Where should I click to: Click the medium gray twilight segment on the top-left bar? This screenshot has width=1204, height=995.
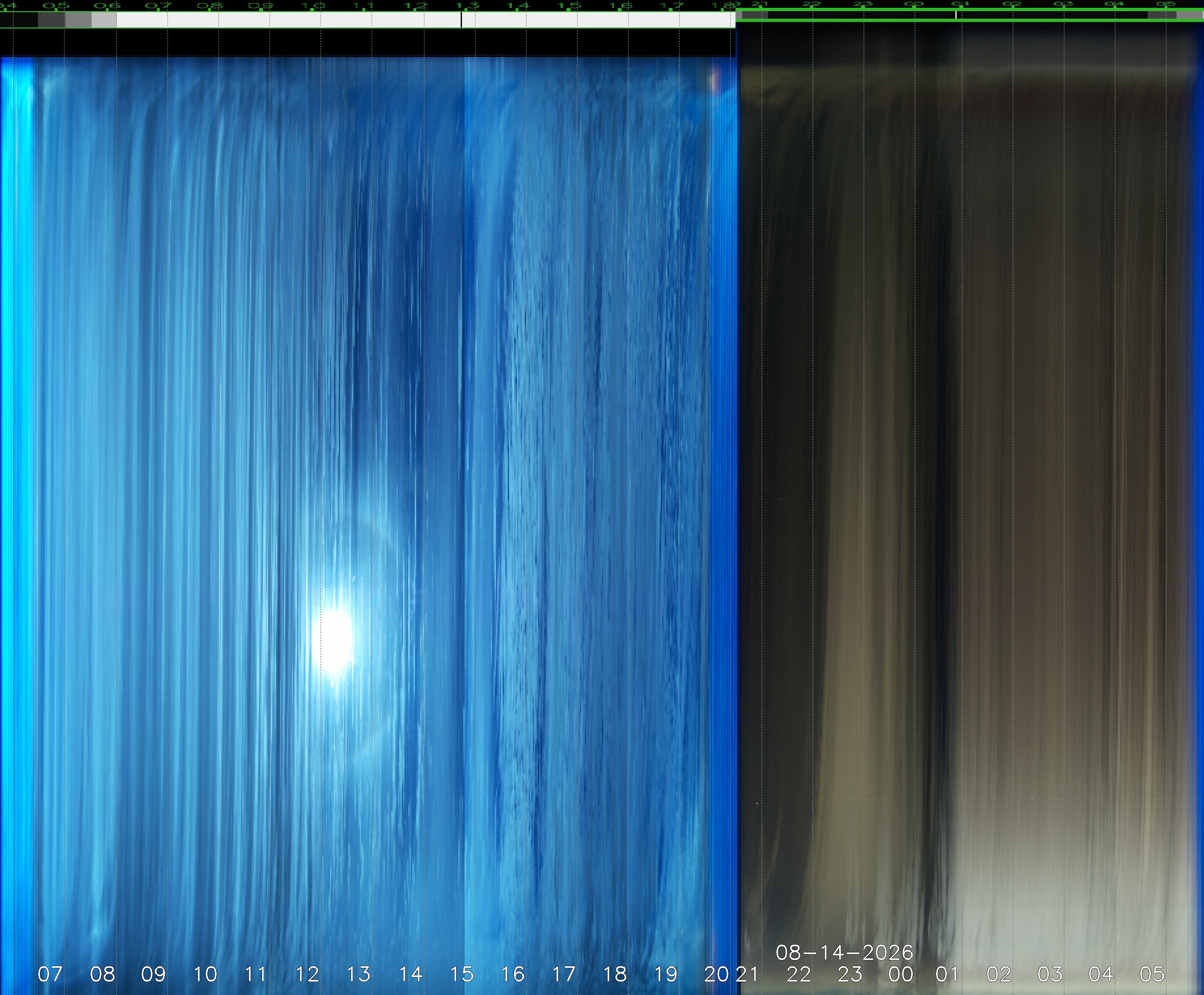point(79,20)
